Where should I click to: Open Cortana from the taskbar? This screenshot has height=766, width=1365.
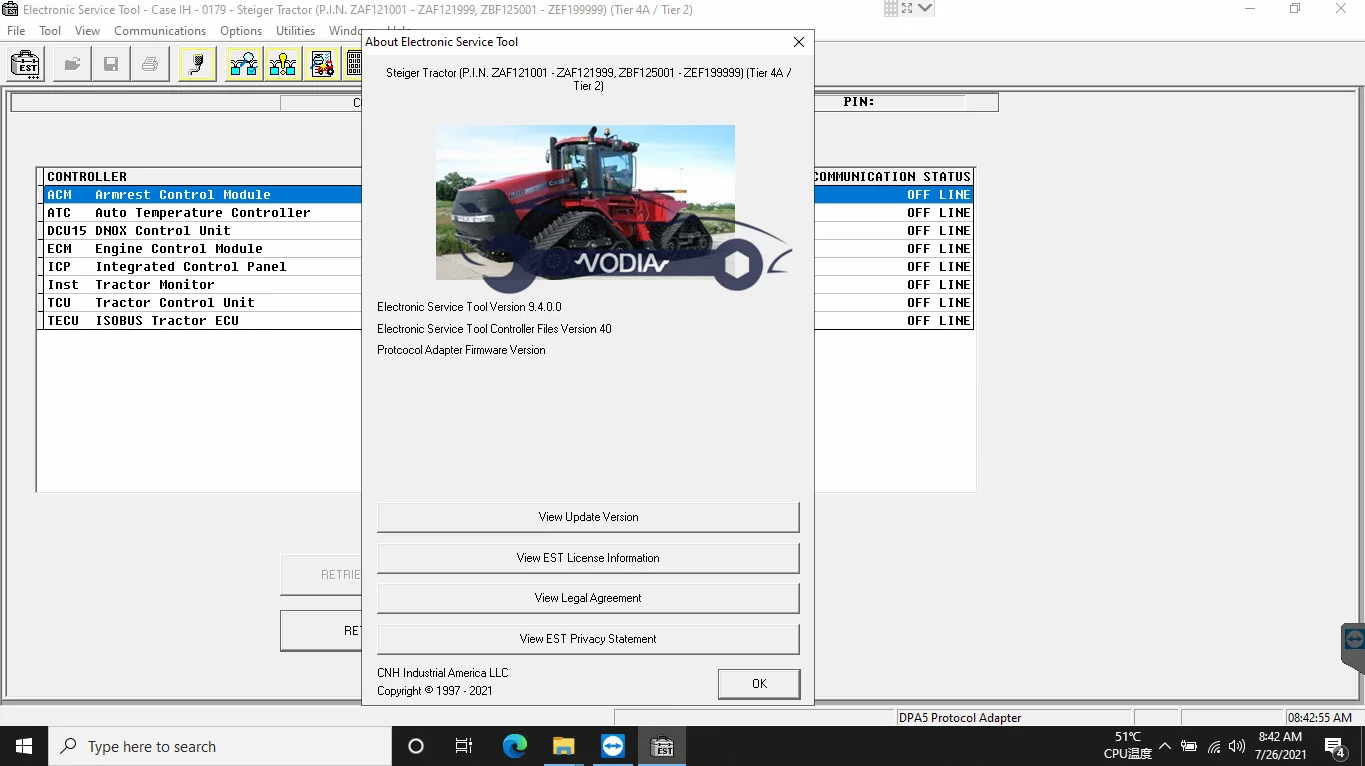pyautogui.click(x=416, y=746)
